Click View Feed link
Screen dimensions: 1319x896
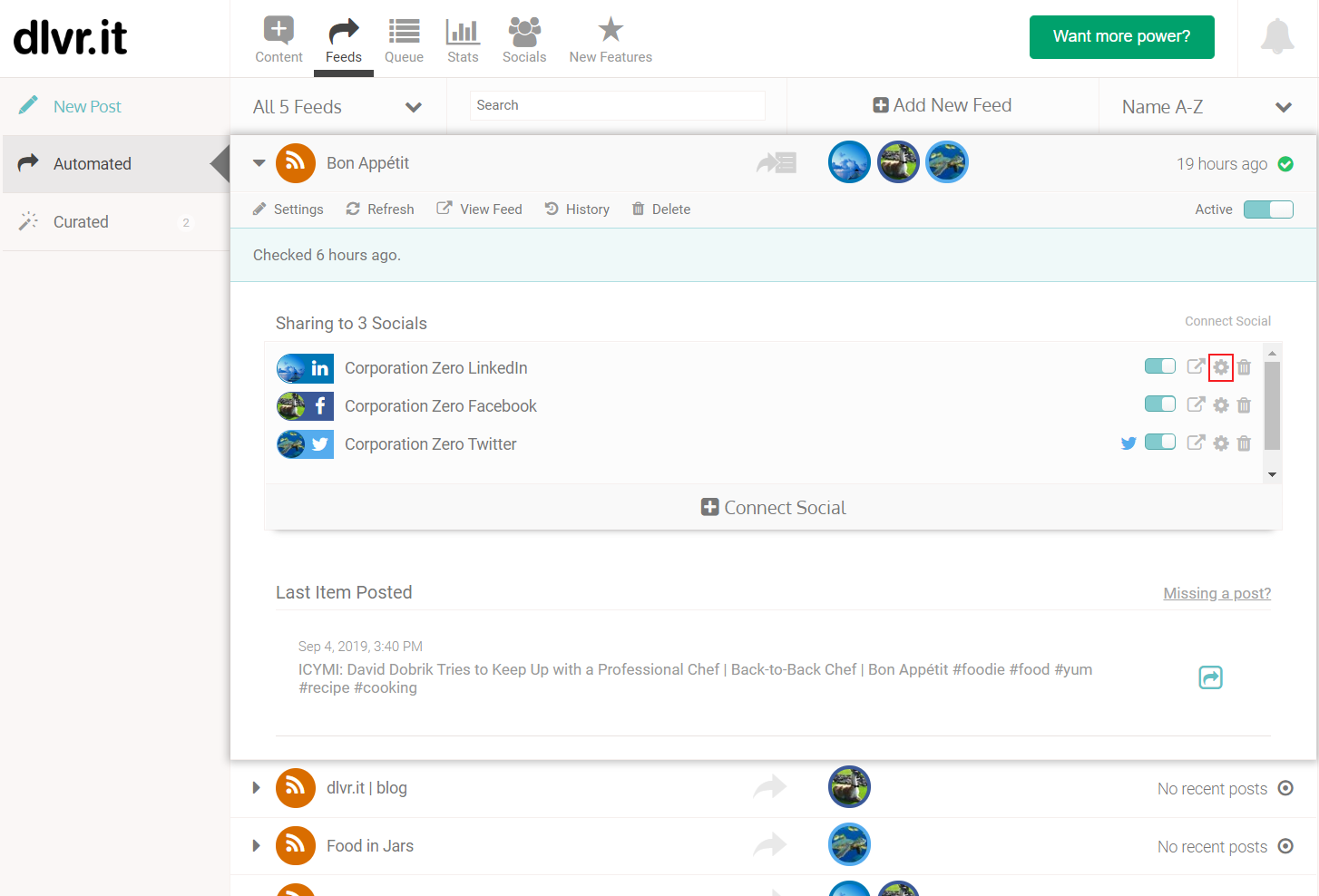[480, 209]
